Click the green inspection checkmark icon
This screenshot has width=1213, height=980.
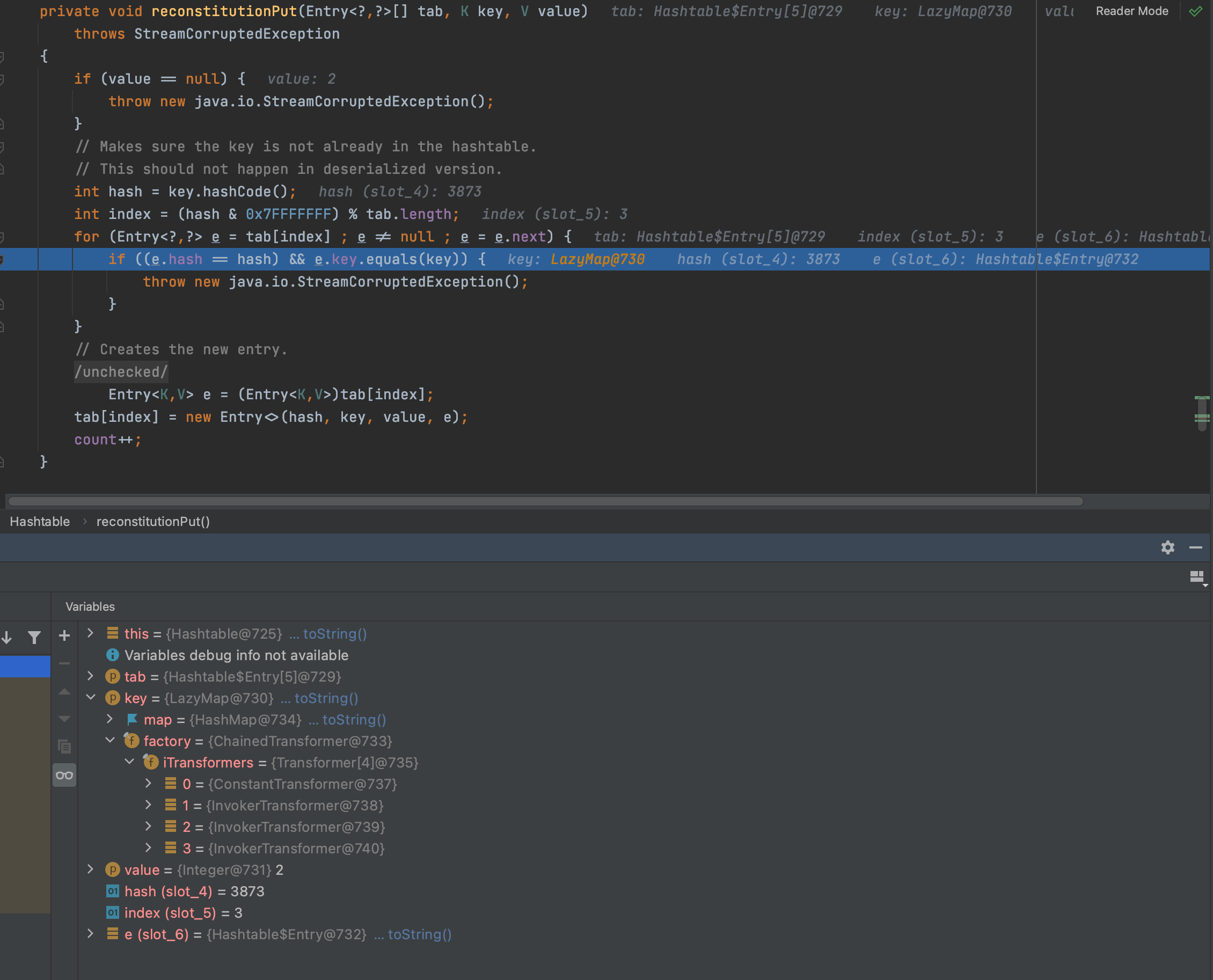pos(1195,11)
